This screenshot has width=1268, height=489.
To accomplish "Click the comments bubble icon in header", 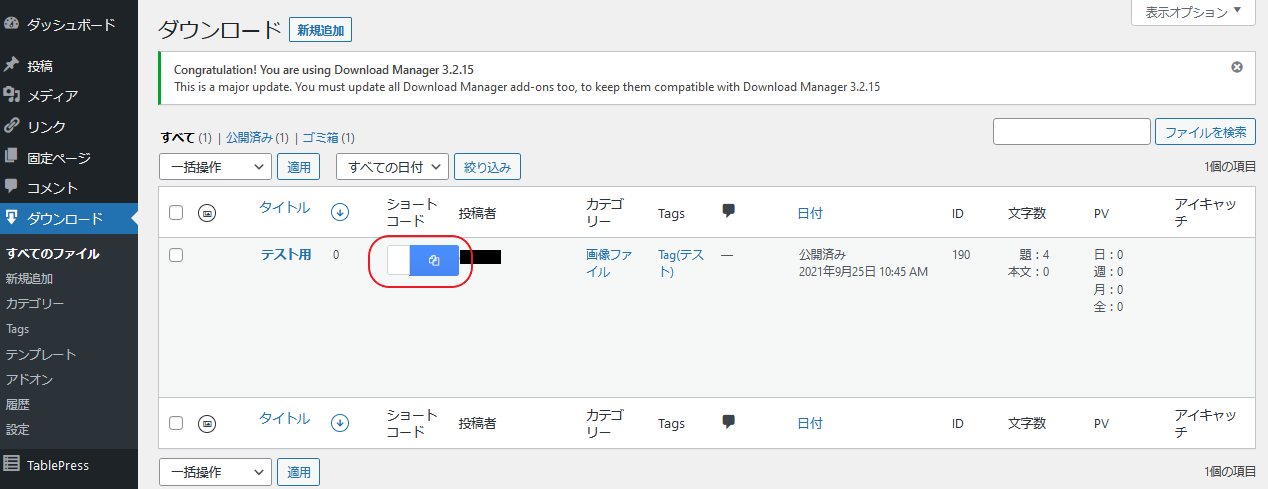I will [x=728, y=211].
